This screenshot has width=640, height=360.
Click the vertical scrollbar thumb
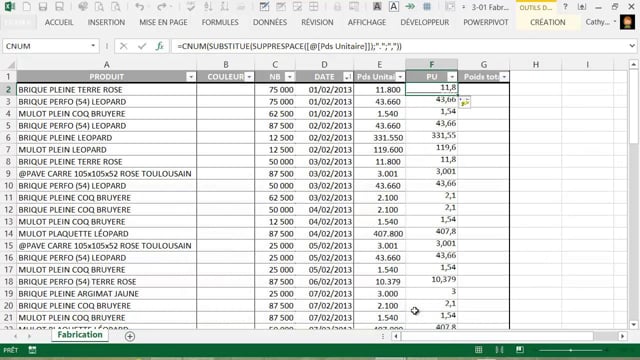click(x=633, y=107)
